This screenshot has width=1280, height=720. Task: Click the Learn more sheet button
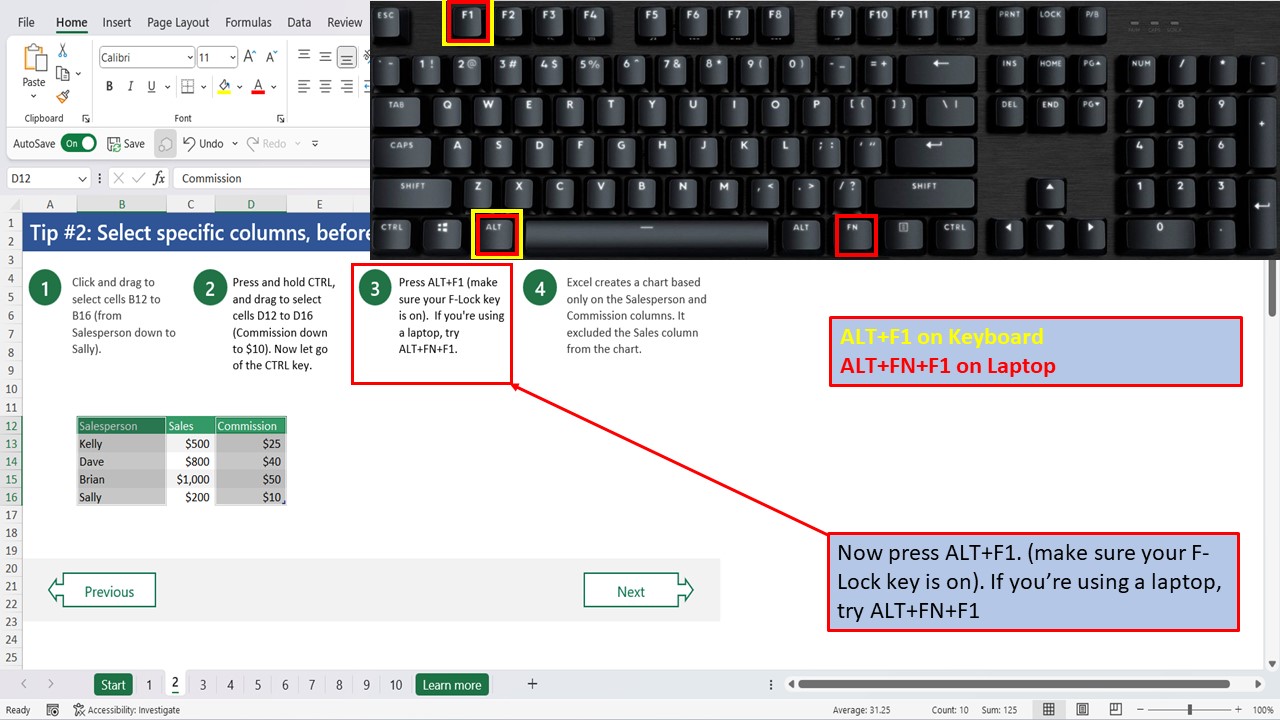451,684
